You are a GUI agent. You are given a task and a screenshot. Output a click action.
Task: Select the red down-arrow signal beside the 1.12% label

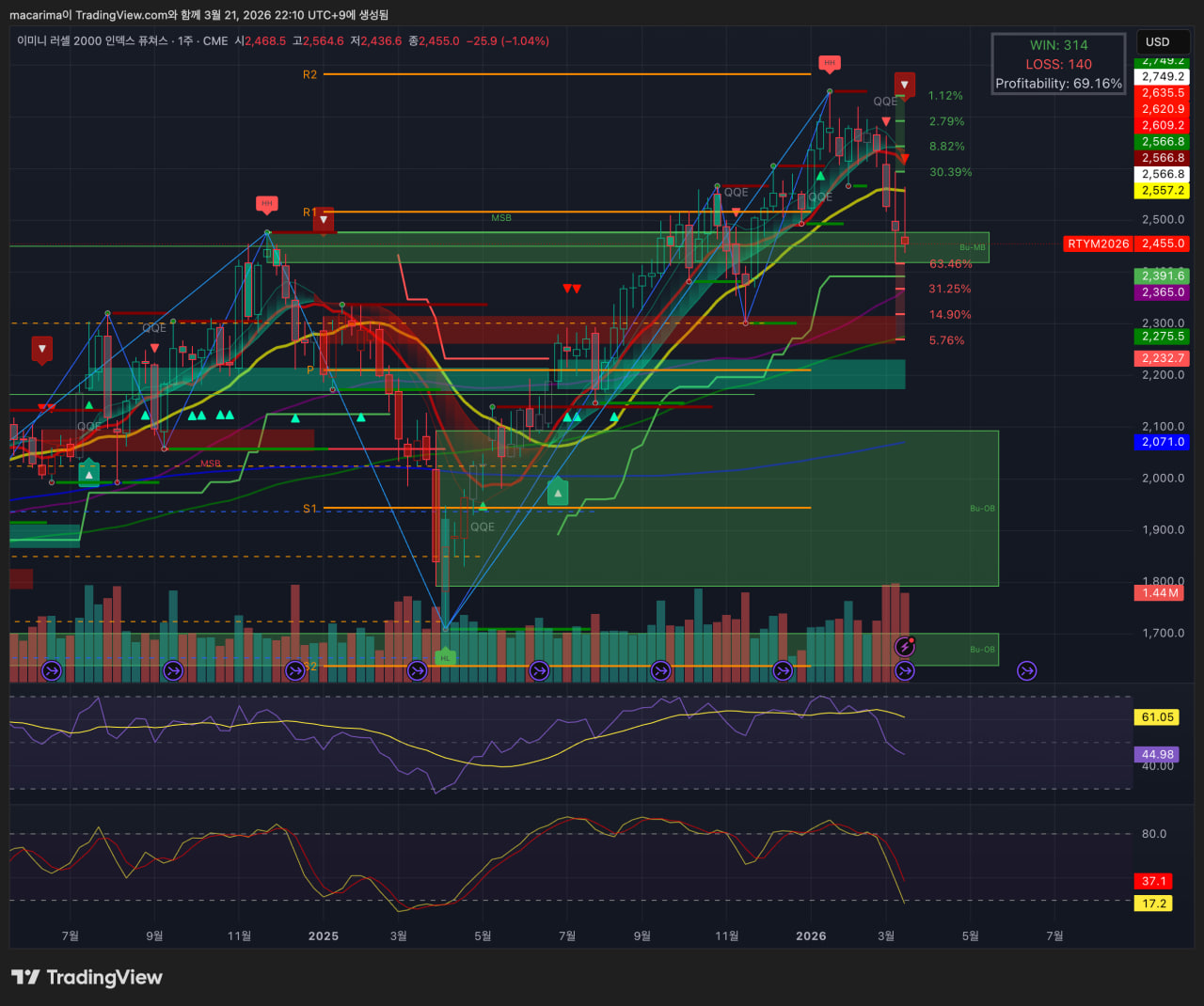click(x=904, y=86)
